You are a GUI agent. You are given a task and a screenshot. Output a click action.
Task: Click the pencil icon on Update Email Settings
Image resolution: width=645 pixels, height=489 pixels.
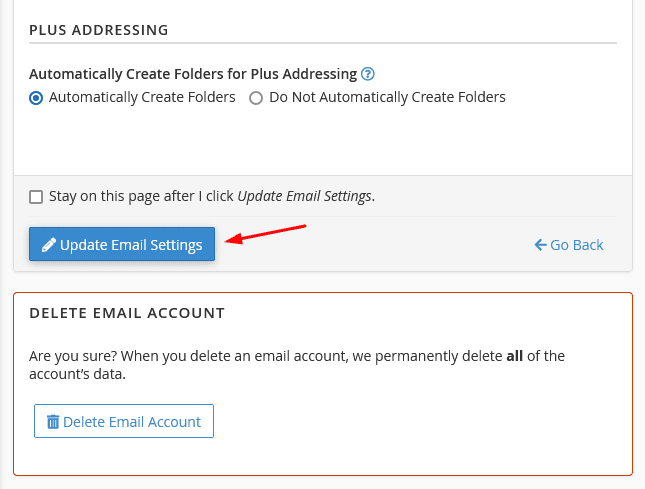click(49, 244)
